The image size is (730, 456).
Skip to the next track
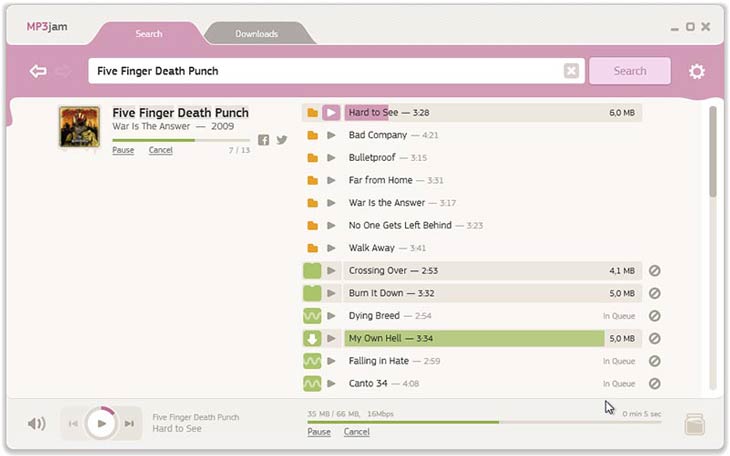click(x=129, y=424)
